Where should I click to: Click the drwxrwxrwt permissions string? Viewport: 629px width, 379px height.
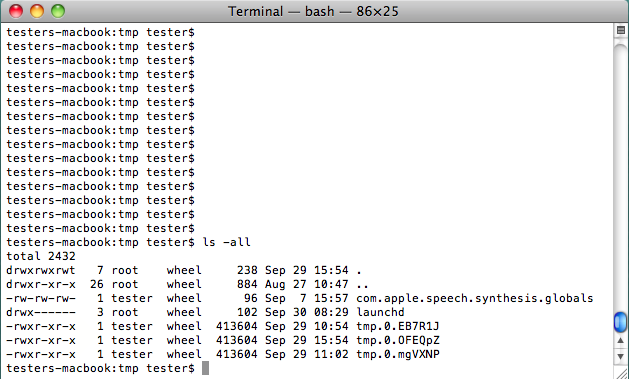(41, 270)
